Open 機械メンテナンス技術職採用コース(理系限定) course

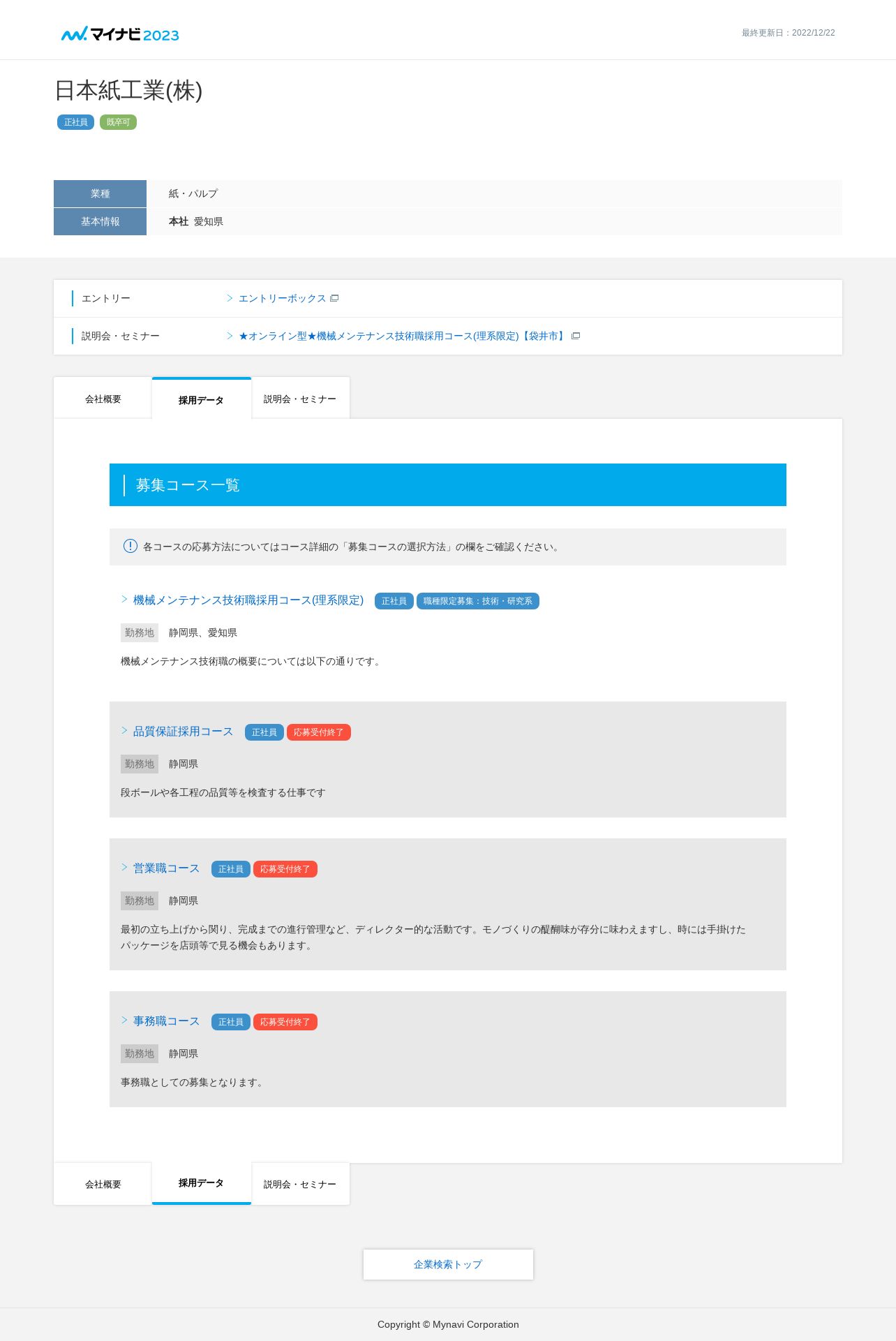(248, 600)
